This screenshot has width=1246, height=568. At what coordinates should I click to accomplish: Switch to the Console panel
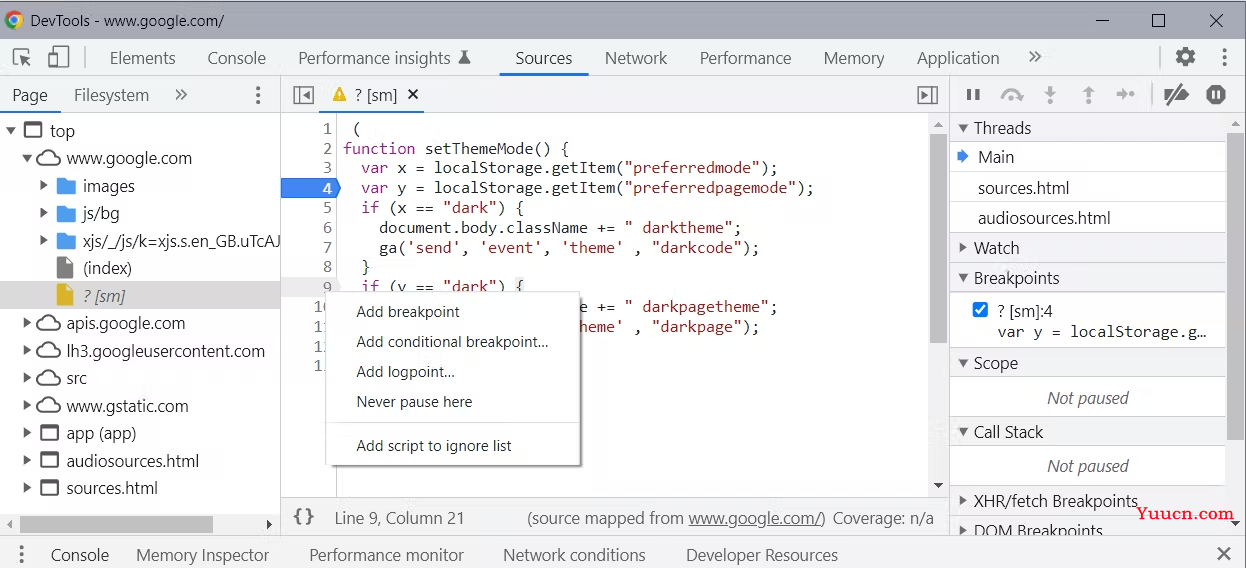(x=237, y=58)
